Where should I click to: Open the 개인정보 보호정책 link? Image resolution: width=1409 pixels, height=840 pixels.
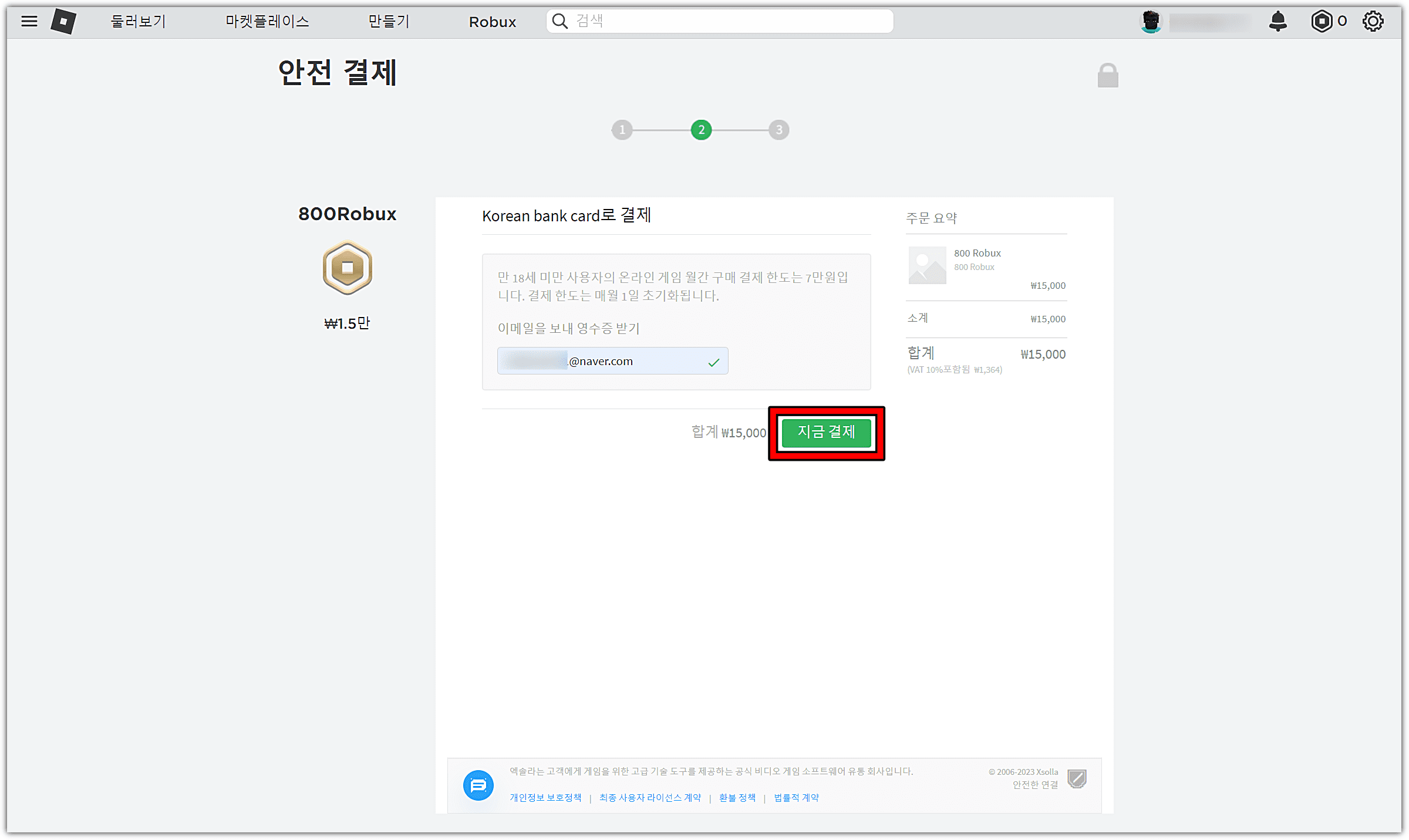tap(545, 797)
